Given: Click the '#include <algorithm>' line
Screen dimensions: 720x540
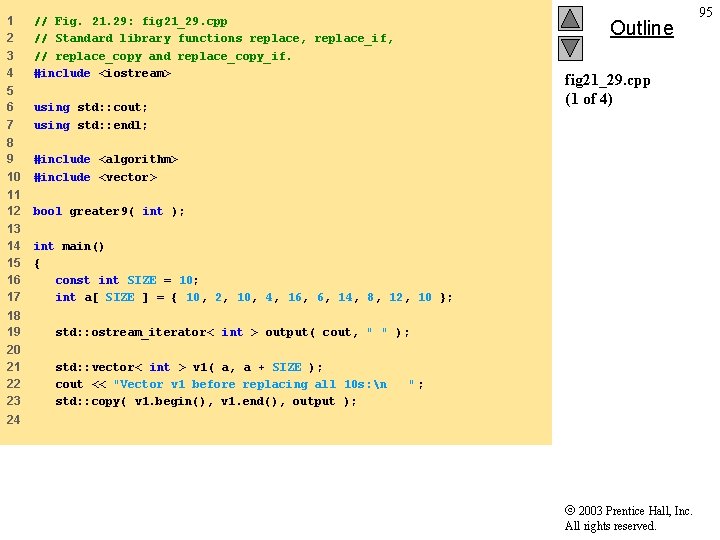Looking at the screenshot, I should [106, 159].
